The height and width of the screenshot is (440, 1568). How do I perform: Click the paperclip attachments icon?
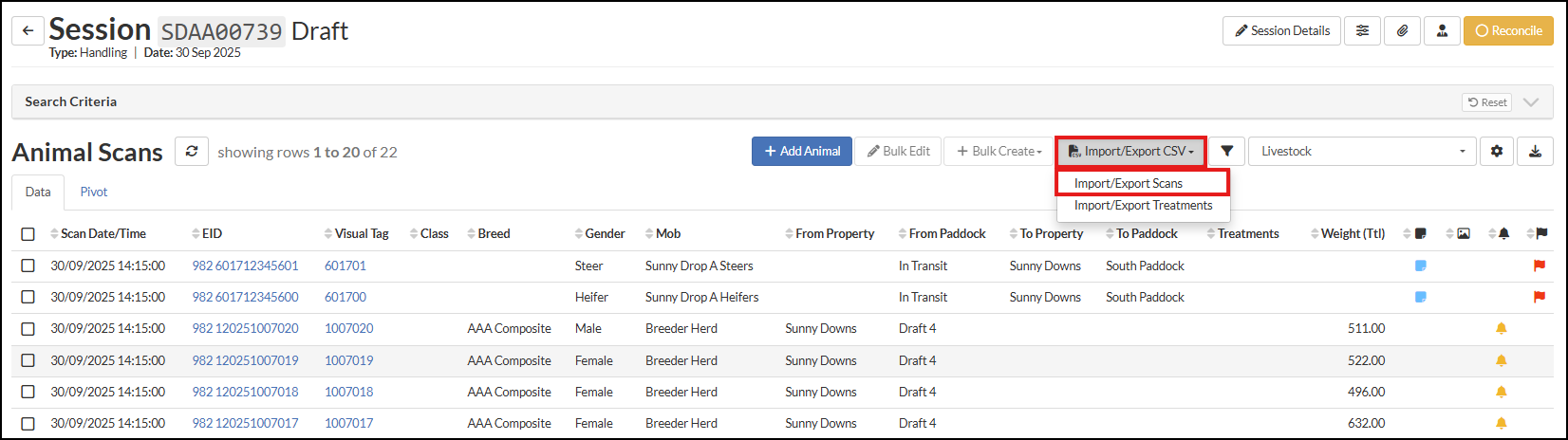coord(1402,30)
